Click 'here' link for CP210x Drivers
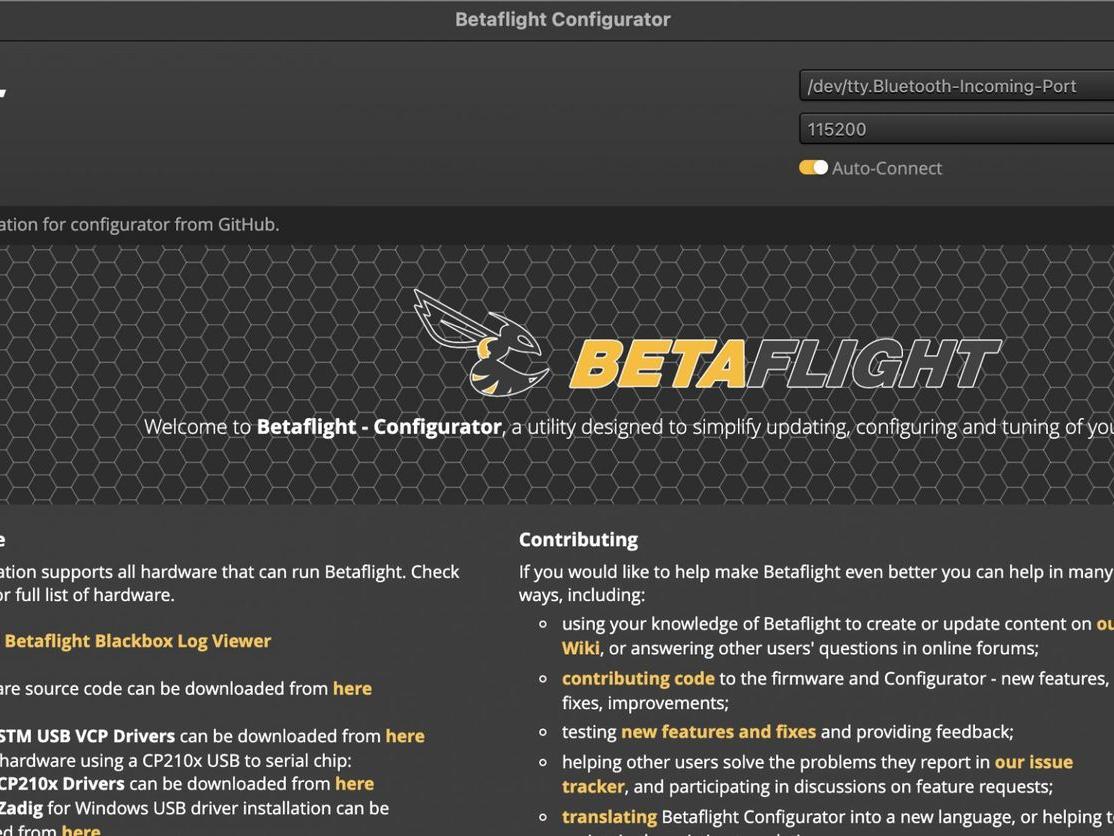 355,783
